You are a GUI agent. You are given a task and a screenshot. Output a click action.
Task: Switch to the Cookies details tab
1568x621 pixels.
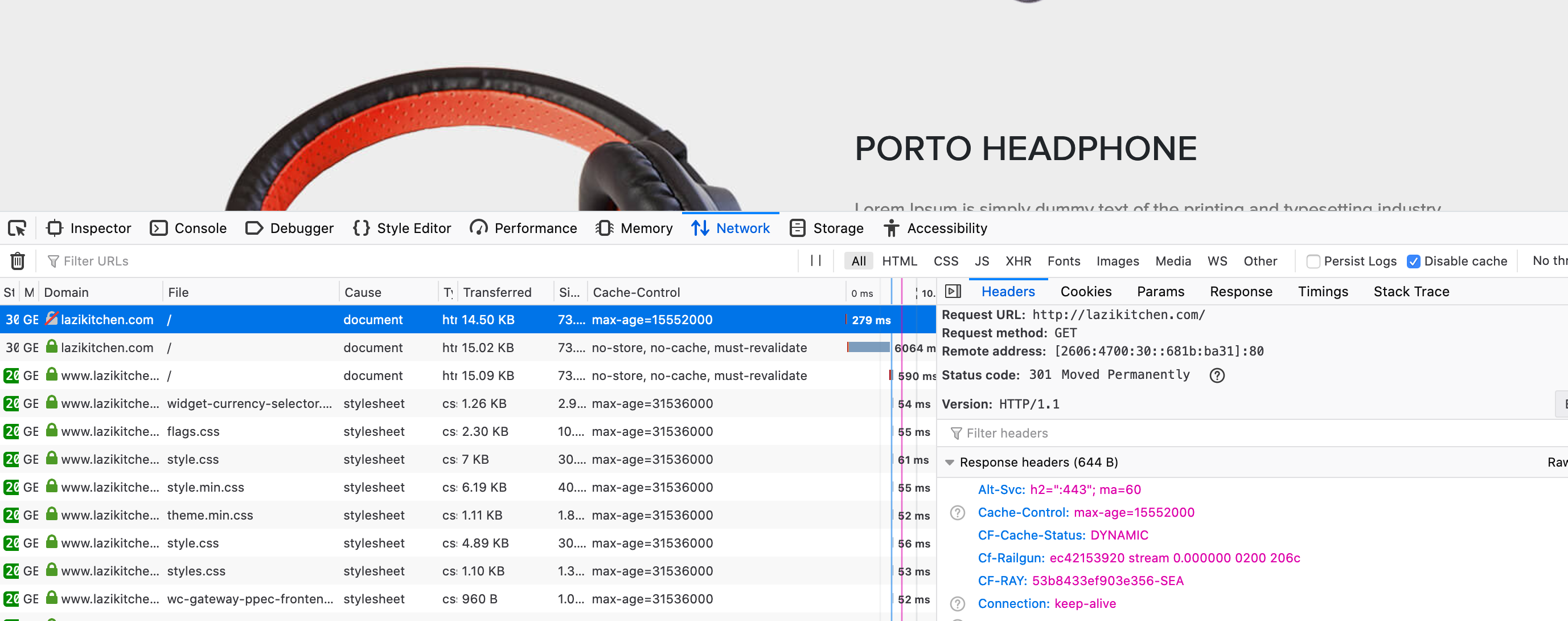point(1085,292)
